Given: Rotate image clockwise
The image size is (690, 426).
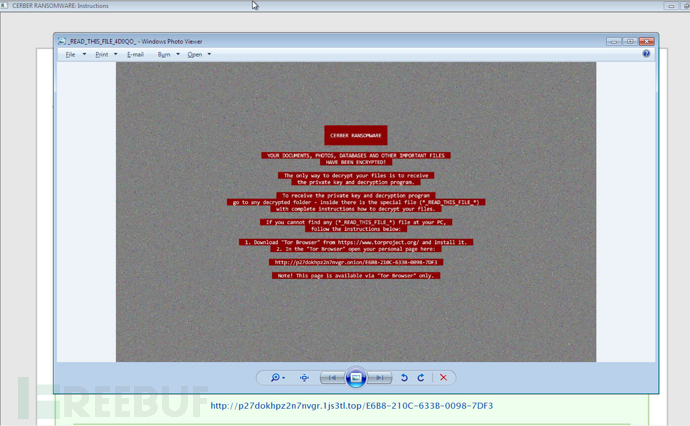Looking at the screenshot, I should 421,378.
